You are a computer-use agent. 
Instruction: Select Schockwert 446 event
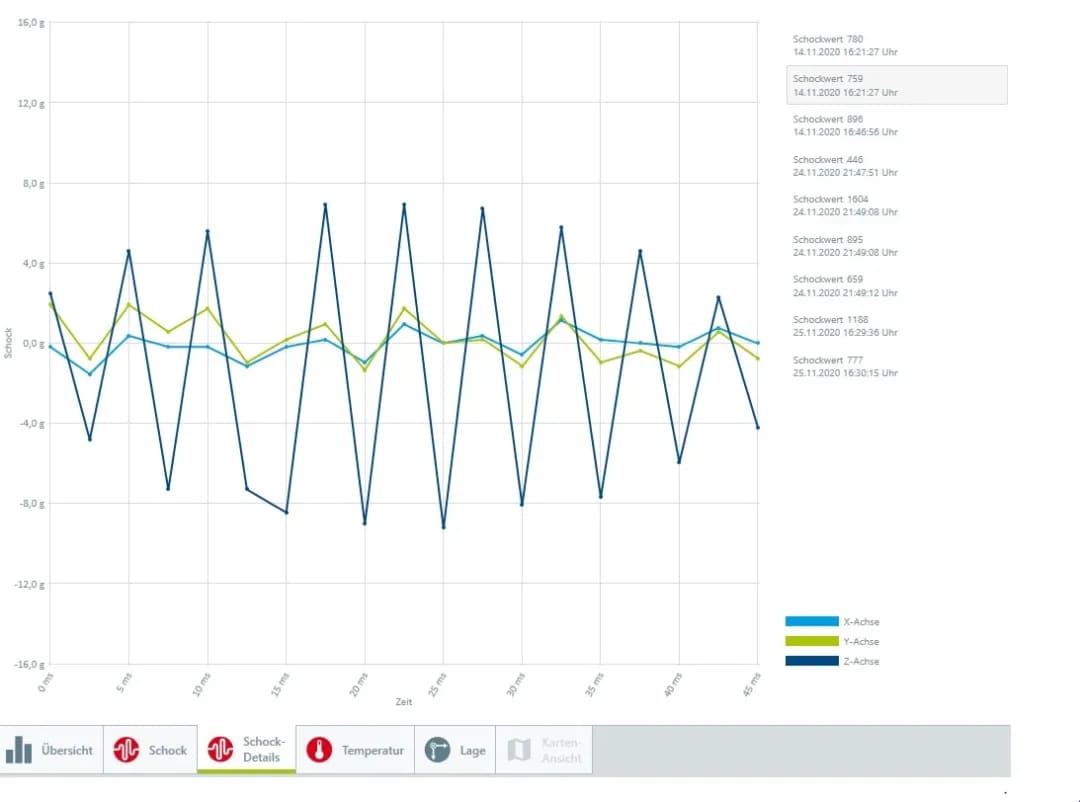845,166
